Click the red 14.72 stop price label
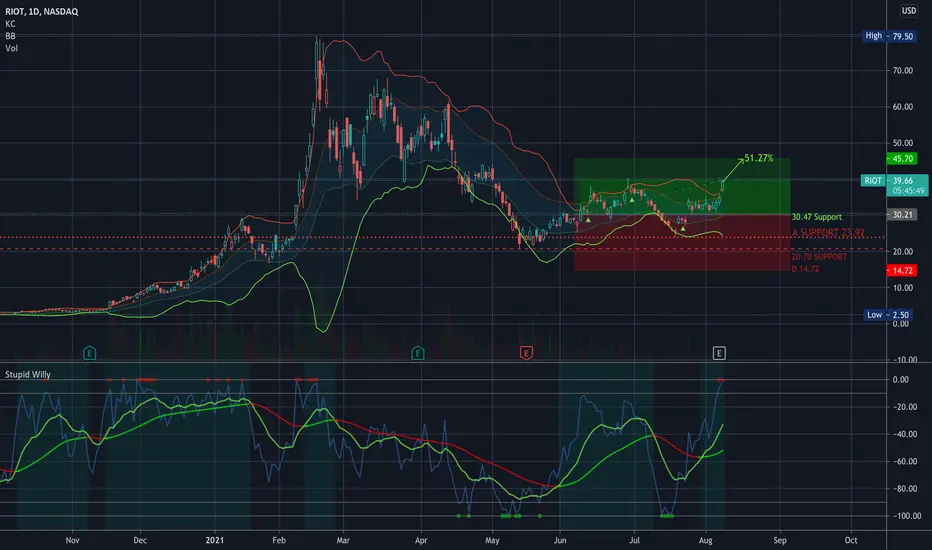The width and height of the screenshot is (932, 550). point(902,271)
